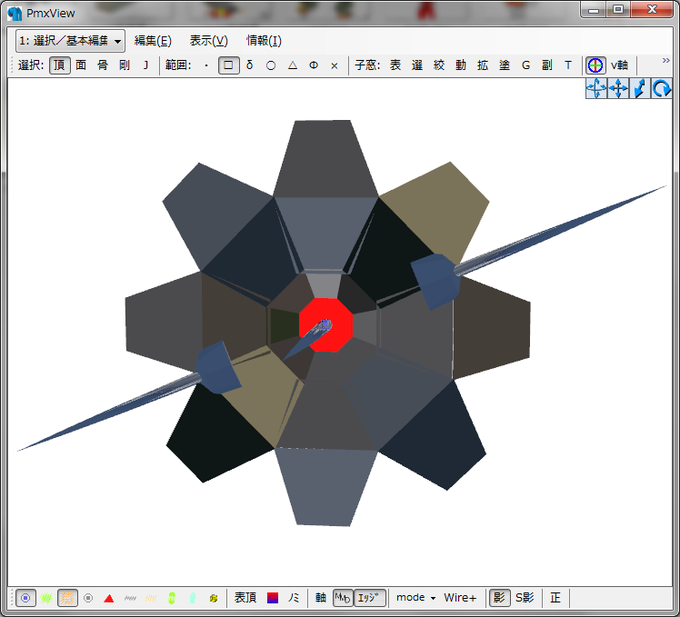Maximize the PmxView window
Viewport: 680px width, 617px height.
click(x=618, y=10)
